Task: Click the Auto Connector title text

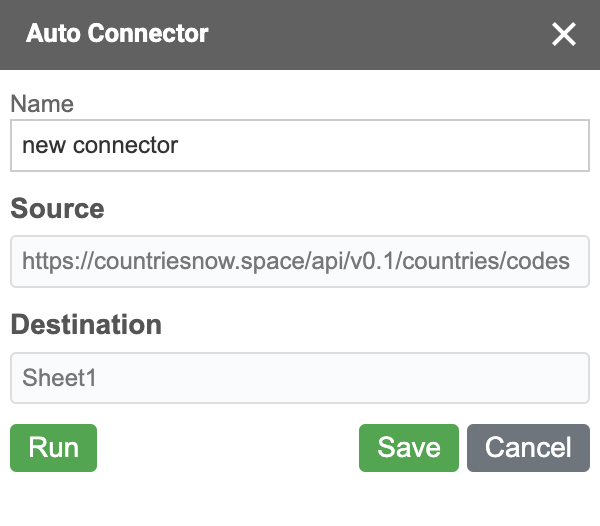Action: coord(117,33)
